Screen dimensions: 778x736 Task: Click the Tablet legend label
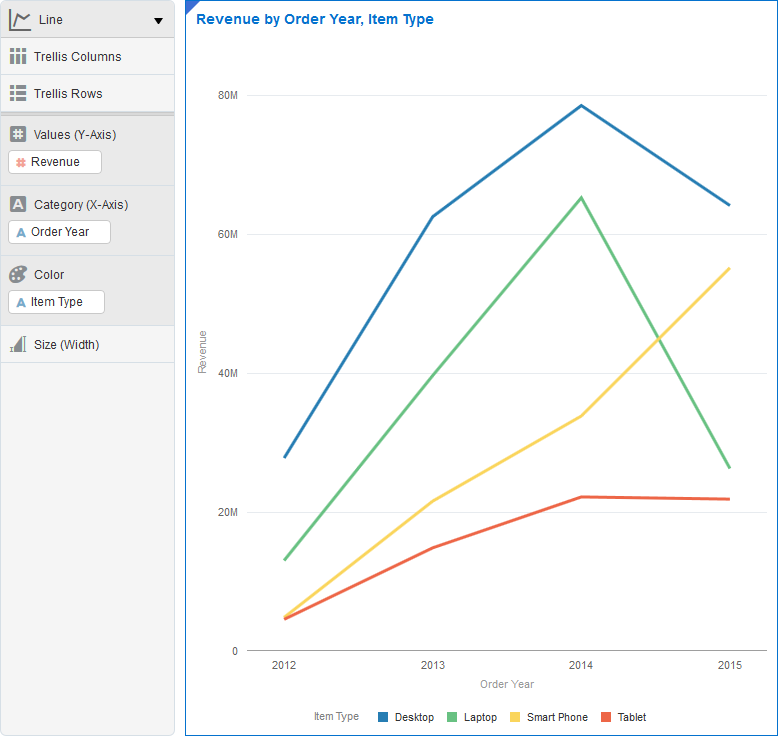(x=632, y=717)
